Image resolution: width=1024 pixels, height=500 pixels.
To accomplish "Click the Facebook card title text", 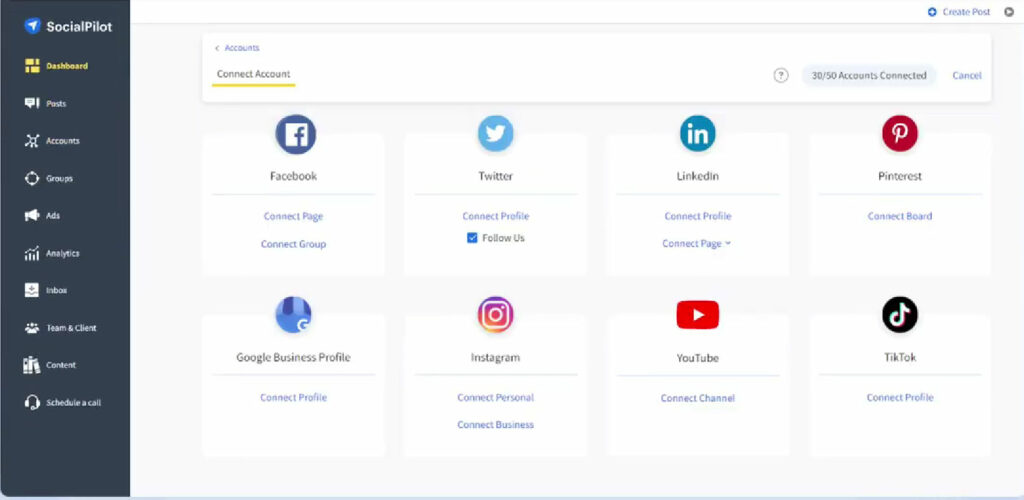I will point(293,176).
